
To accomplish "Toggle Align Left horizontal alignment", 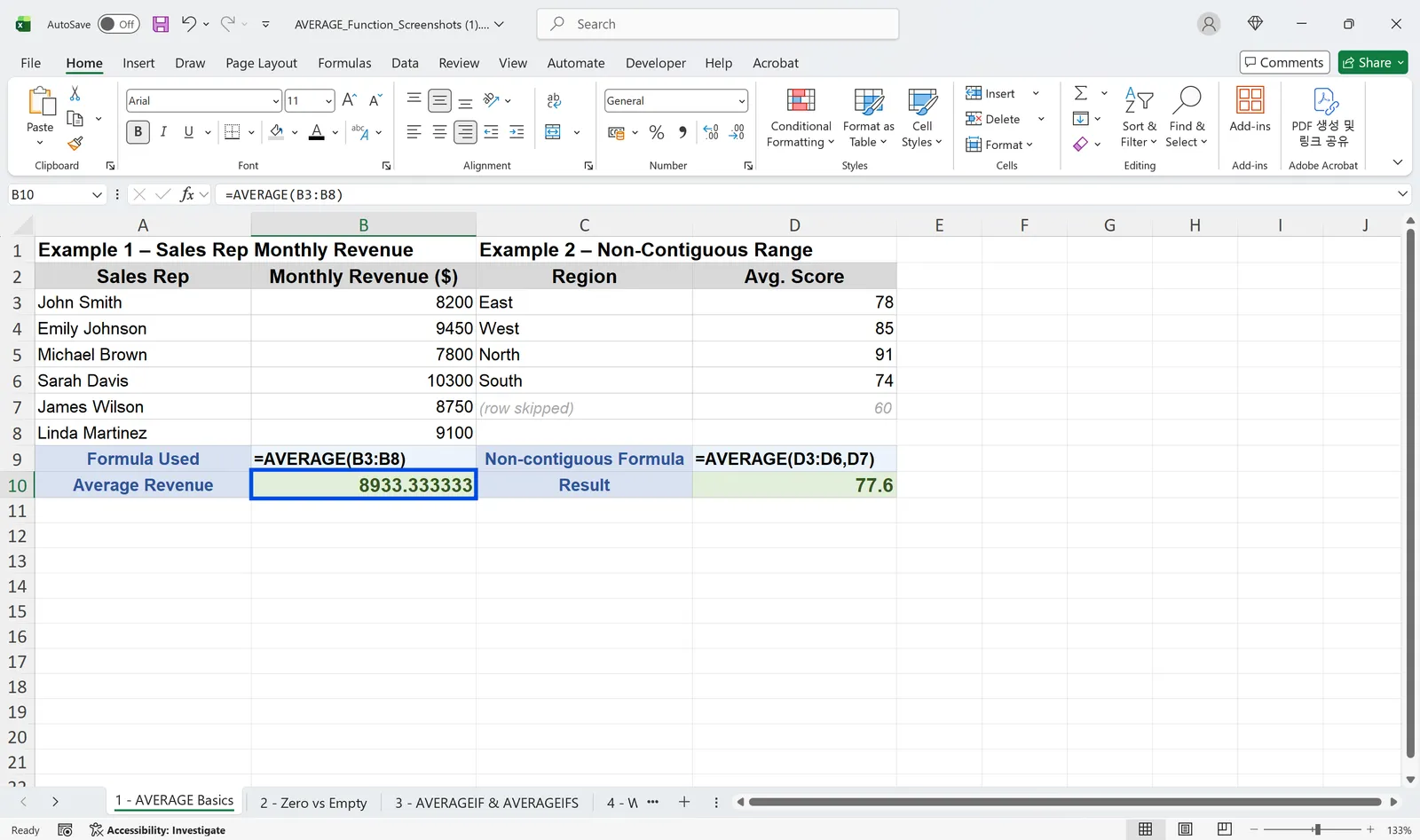I will [x=414, y=132].
